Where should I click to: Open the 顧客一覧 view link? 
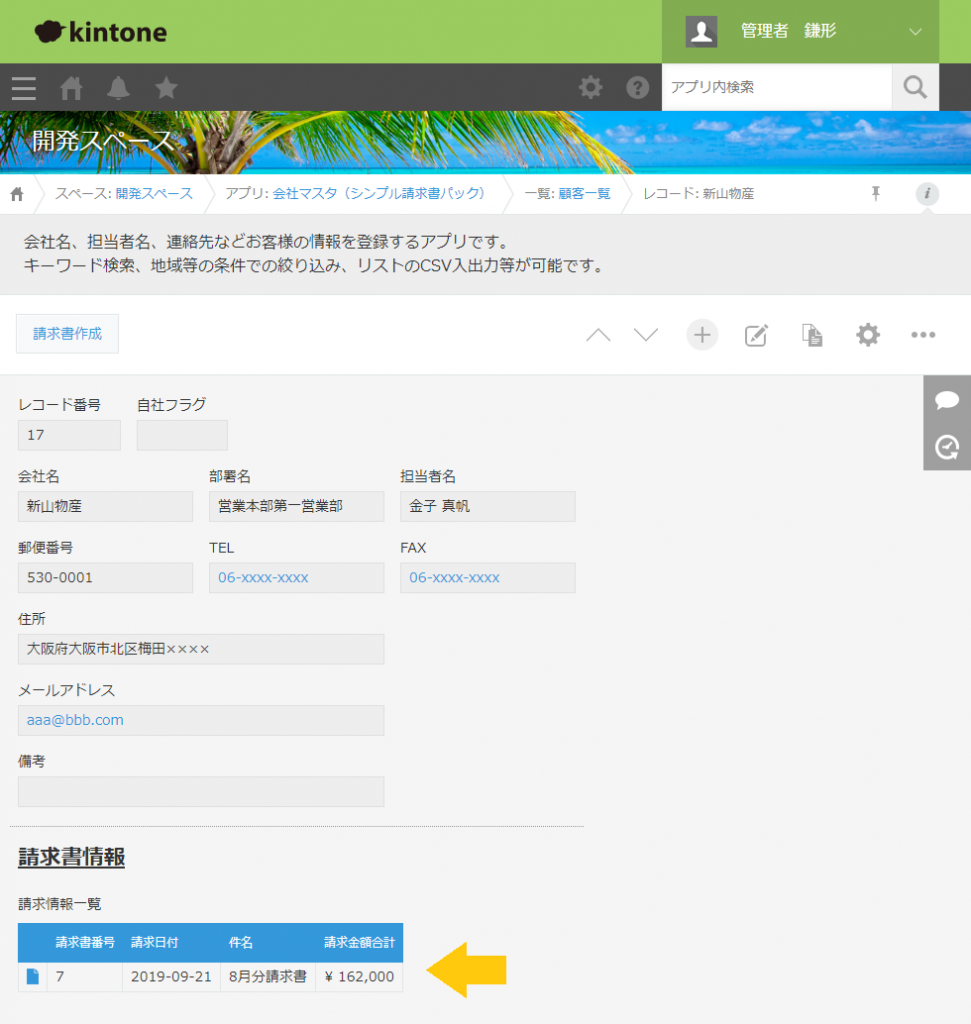click(584, 193)
